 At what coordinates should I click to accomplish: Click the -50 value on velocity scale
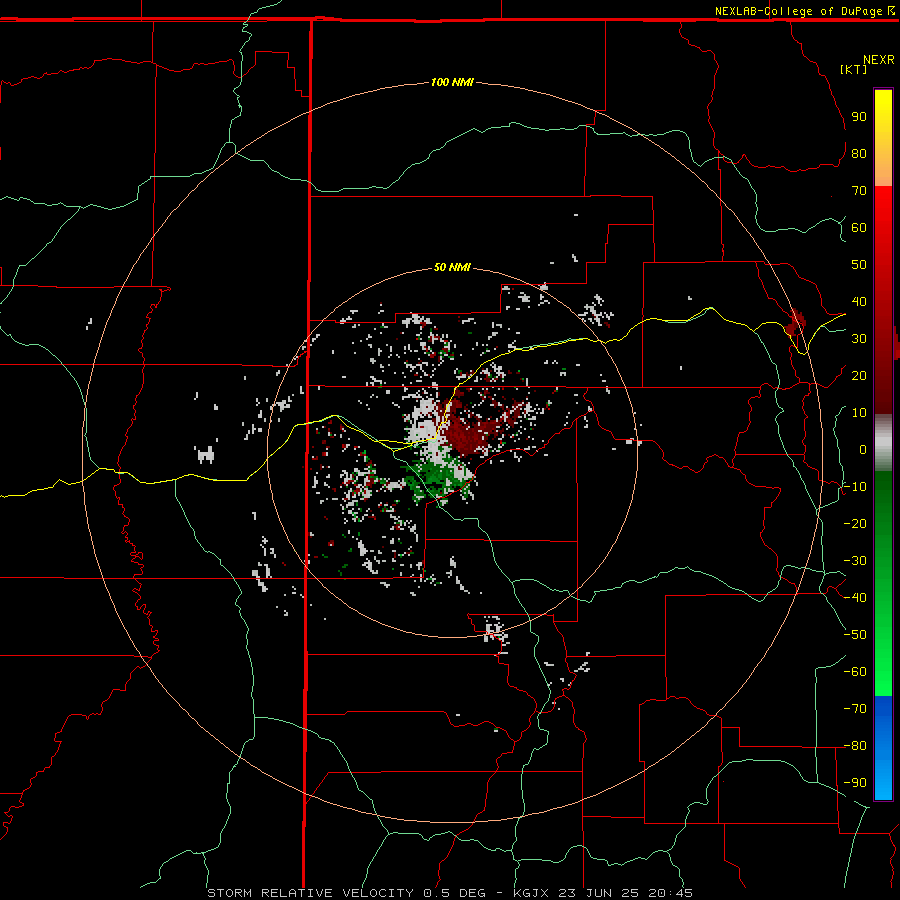(x=855, y=635)
